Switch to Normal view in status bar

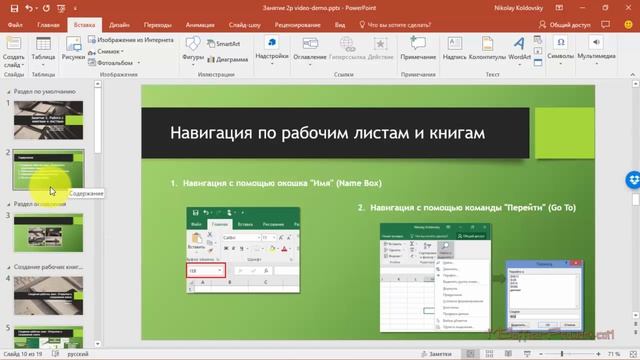coord(470,354)
